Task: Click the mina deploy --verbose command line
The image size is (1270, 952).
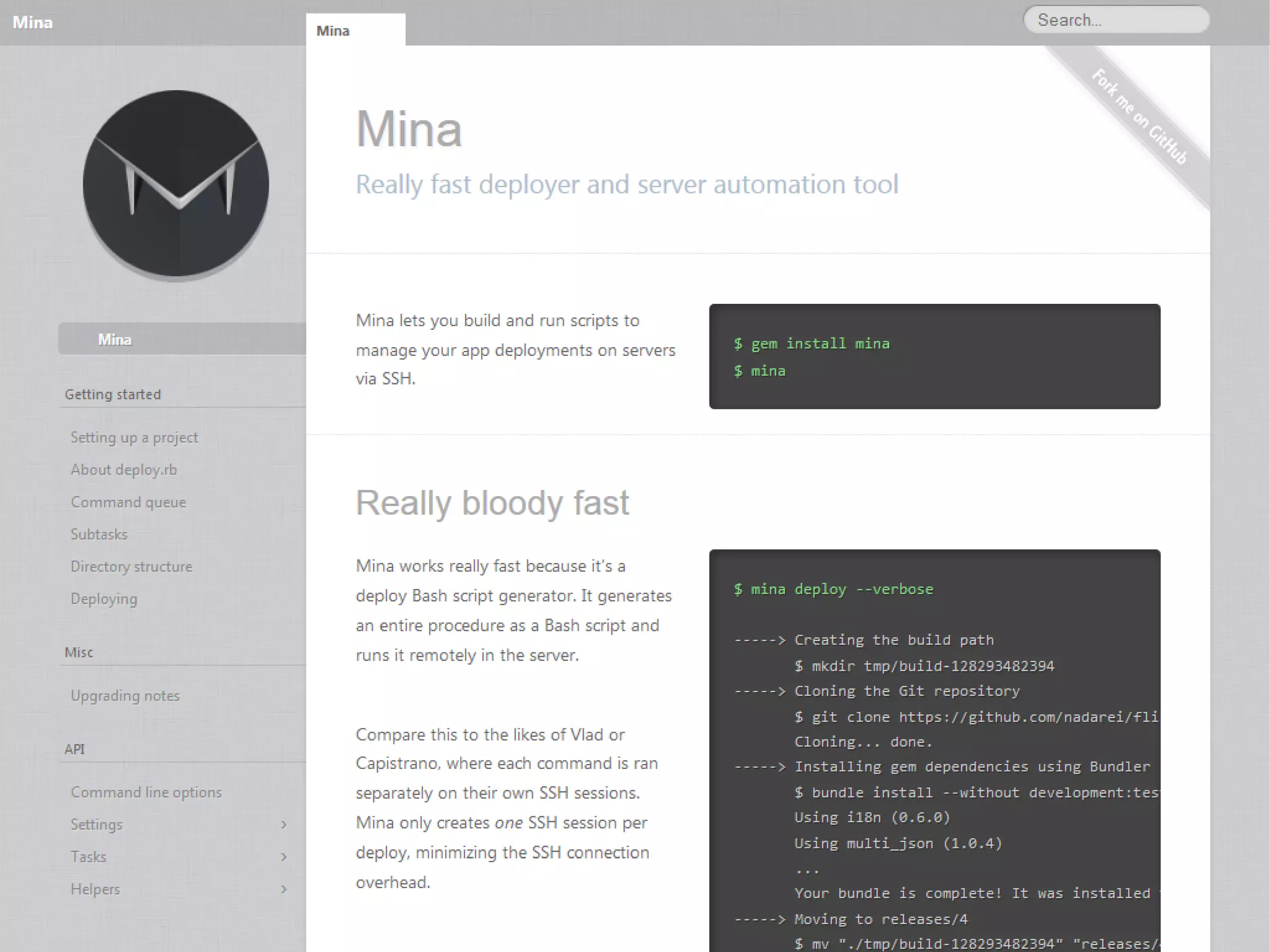Action: [833, 589]
